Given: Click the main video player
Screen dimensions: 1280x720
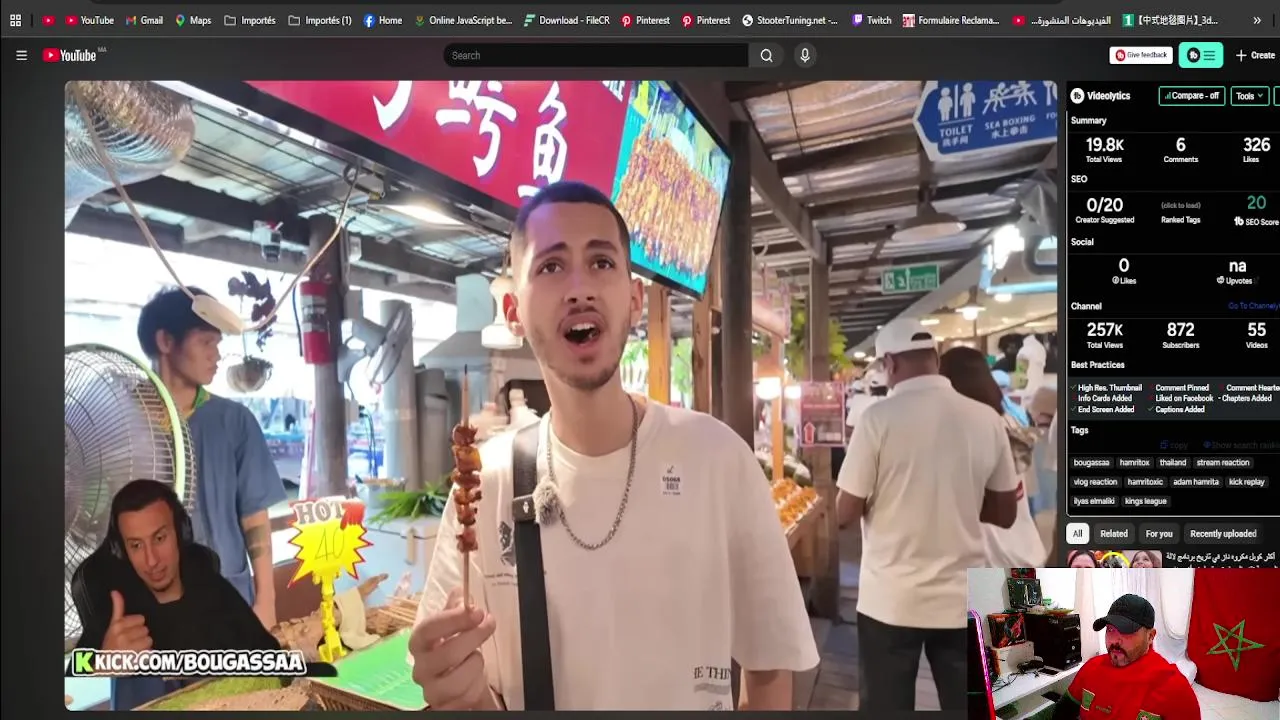Looking at the screenshot, I should 560,395.
